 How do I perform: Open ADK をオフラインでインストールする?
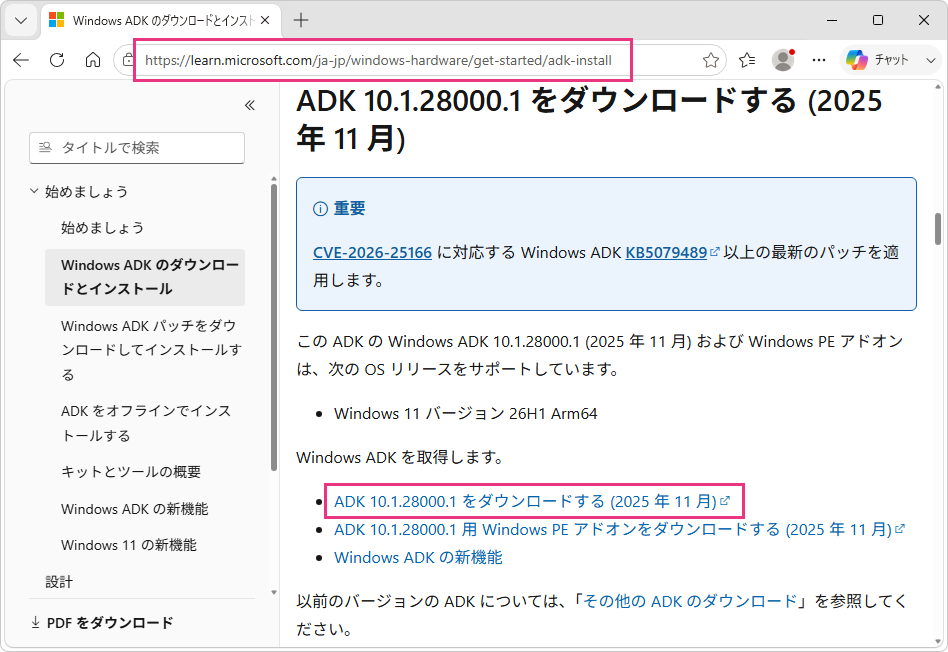146,423
